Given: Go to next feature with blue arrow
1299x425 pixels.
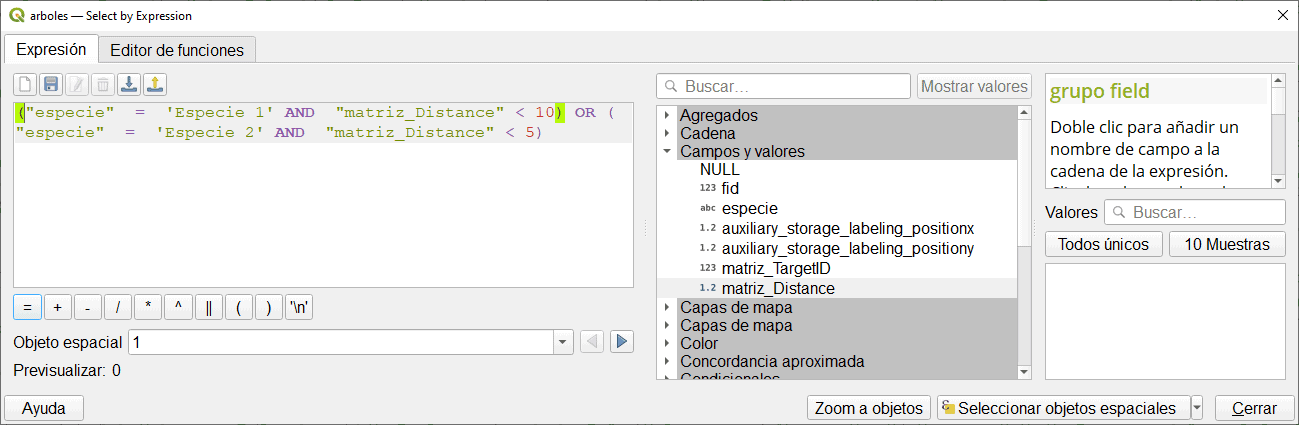Looking at the screenshot, I should 622,342.
